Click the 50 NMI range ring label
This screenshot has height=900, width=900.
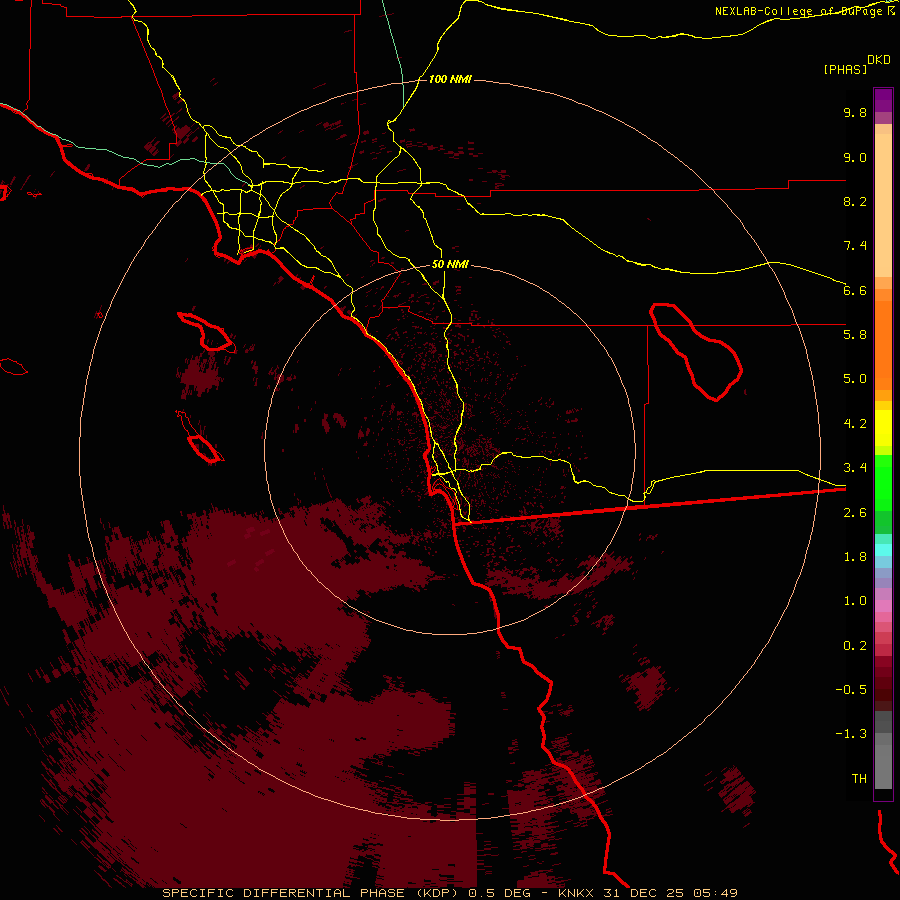coord(450,264)
